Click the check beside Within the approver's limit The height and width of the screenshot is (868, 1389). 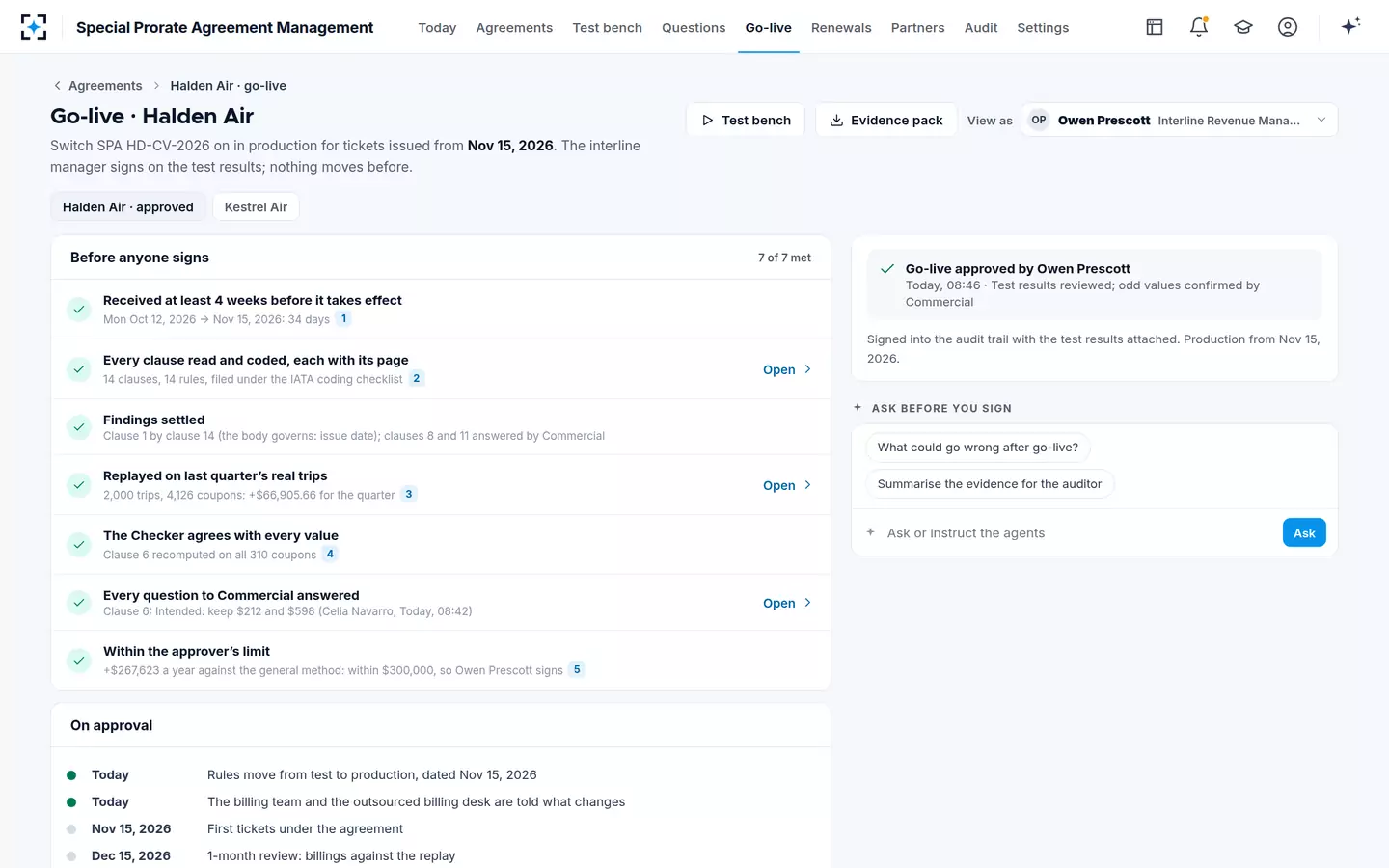pyautogui.click(x=79, y=661)
